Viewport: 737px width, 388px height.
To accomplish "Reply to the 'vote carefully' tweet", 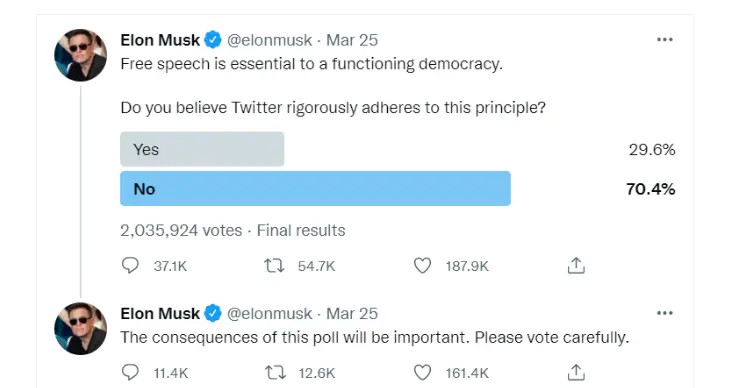I will click(x=130, y=372).
